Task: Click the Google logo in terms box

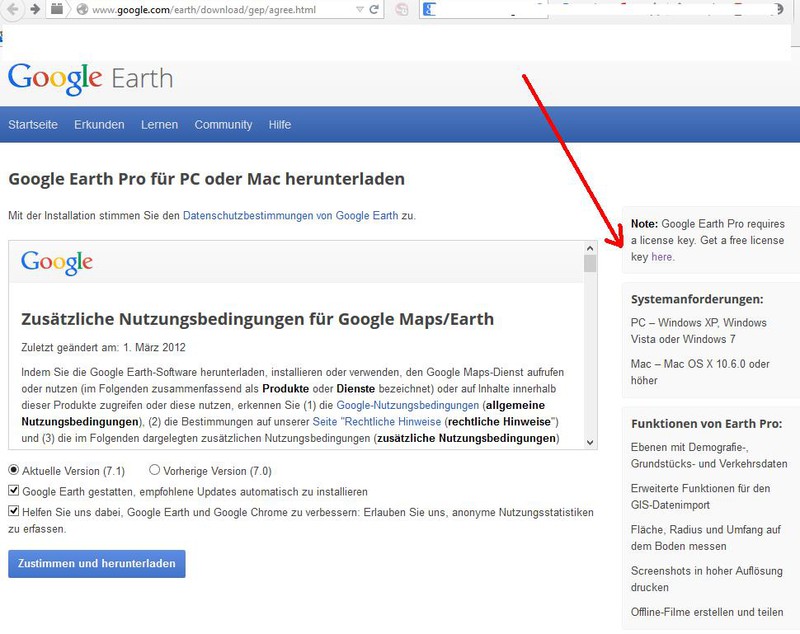Action: [57, 262]
